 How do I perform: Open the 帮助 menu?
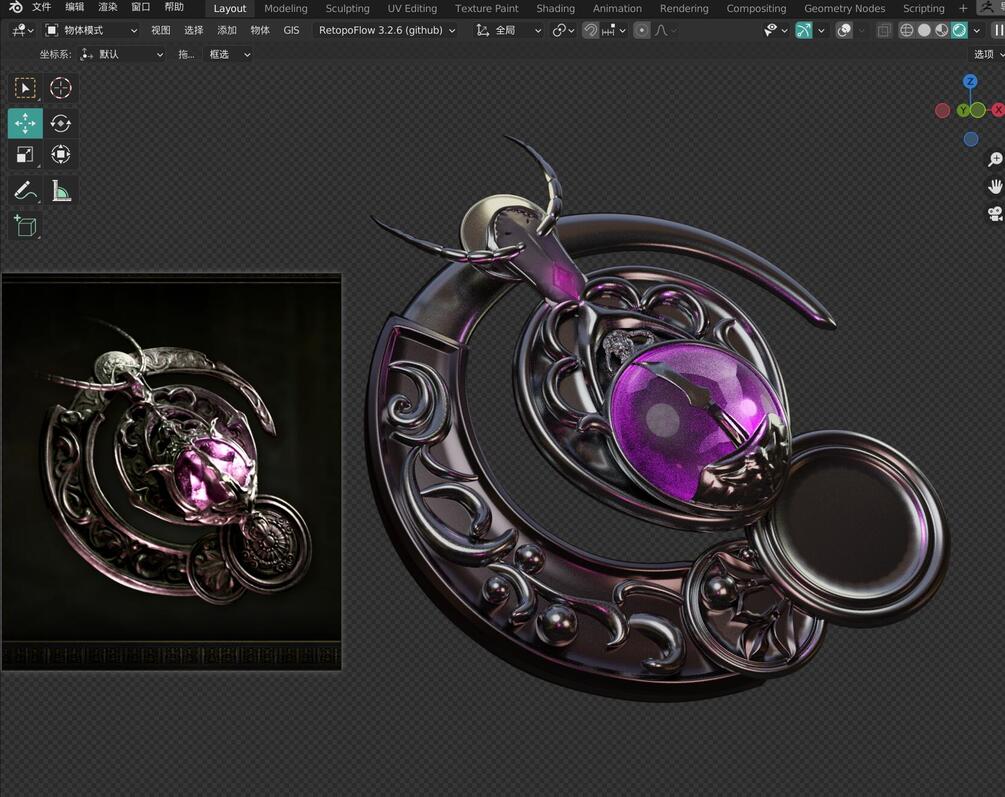[174, 7]
